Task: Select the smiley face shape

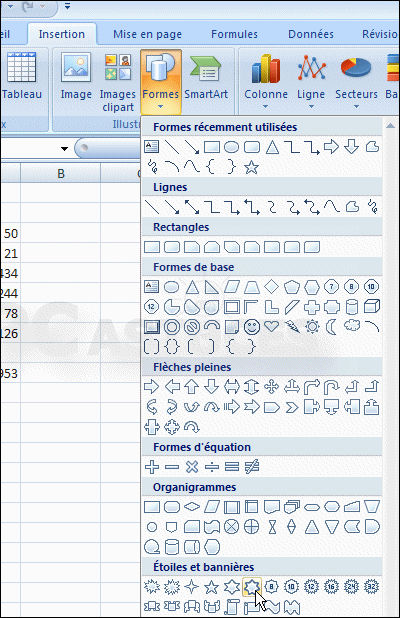Action: coord(252,327)
